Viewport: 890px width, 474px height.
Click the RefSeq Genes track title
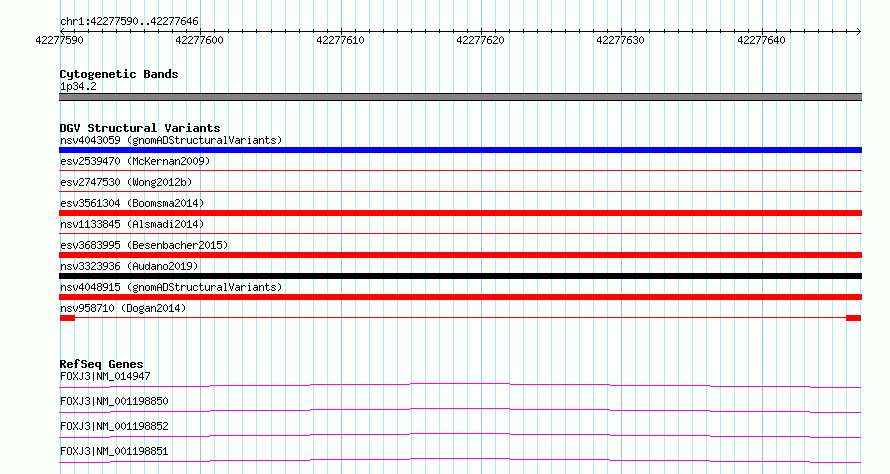(102, 364)
